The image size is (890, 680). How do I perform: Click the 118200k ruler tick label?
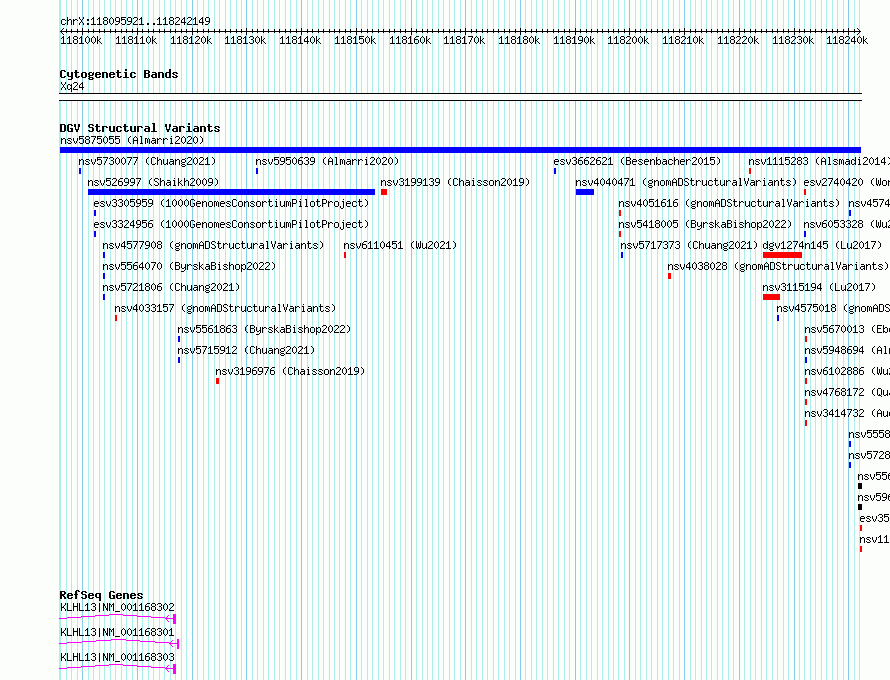pos(628,40)
